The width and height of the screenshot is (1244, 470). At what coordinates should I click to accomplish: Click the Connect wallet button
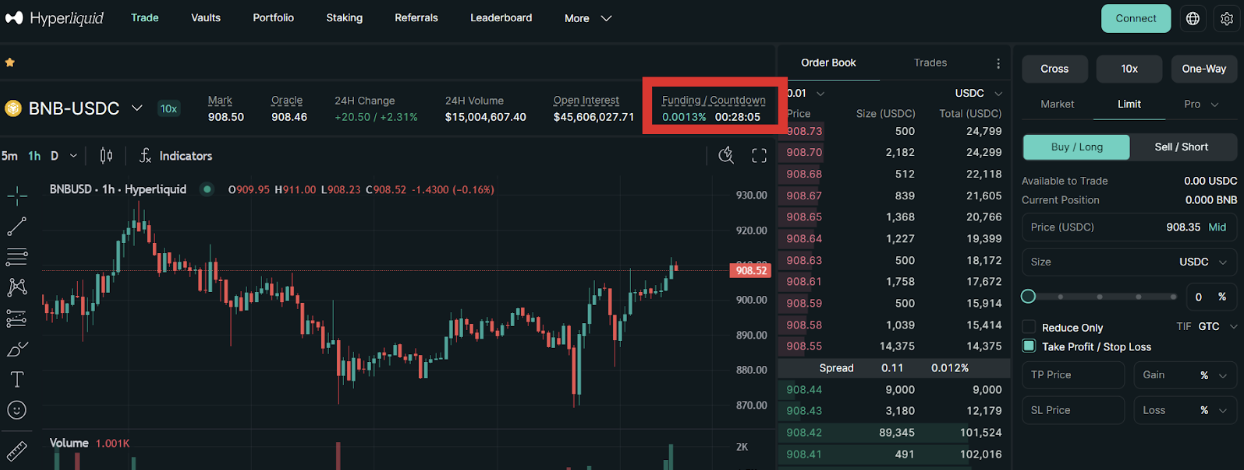coord(1136,18)
